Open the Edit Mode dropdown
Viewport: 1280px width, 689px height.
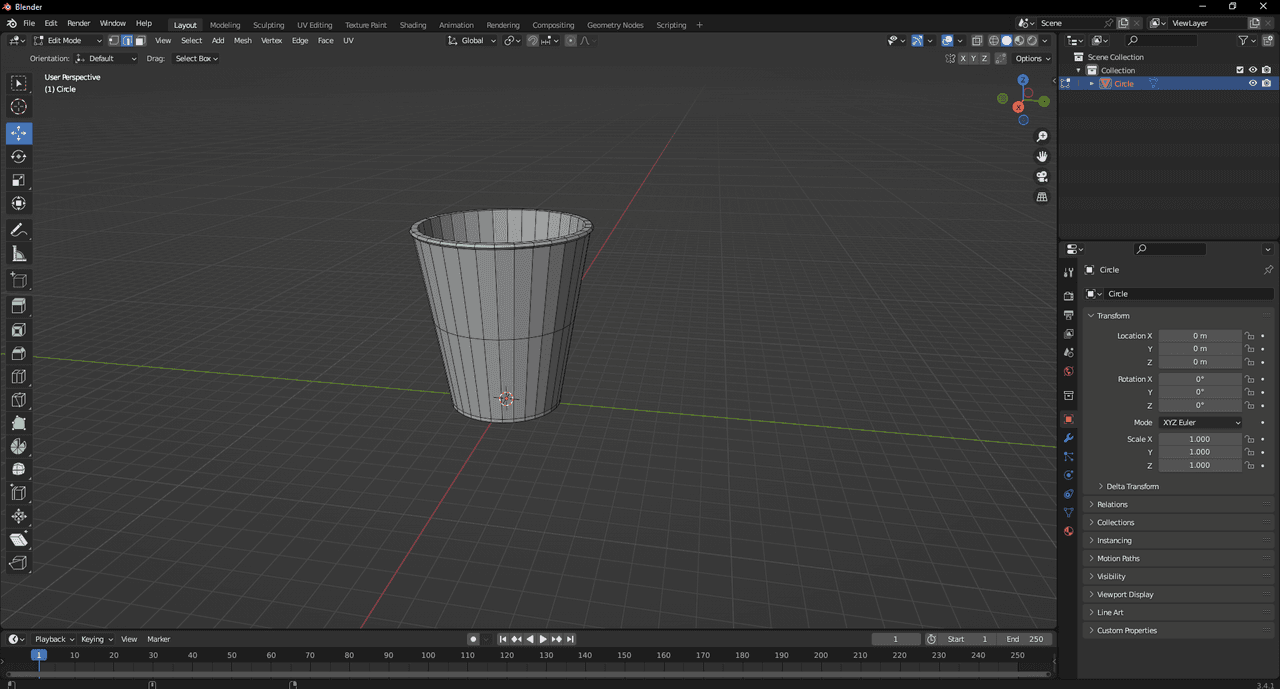click(68, 41)
